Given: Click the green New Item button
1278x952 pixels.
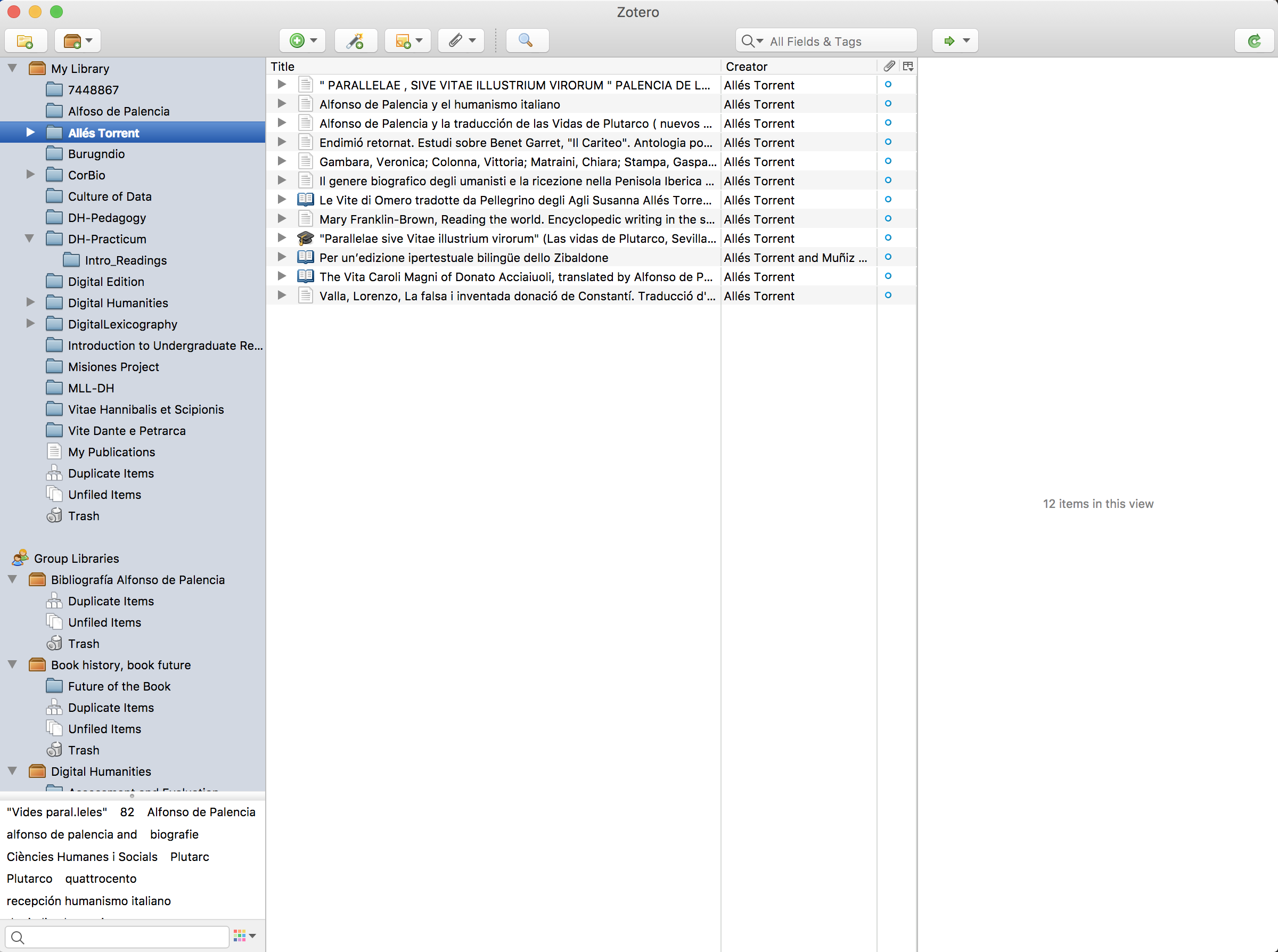Looking at the screenshot, I should 302,41.
